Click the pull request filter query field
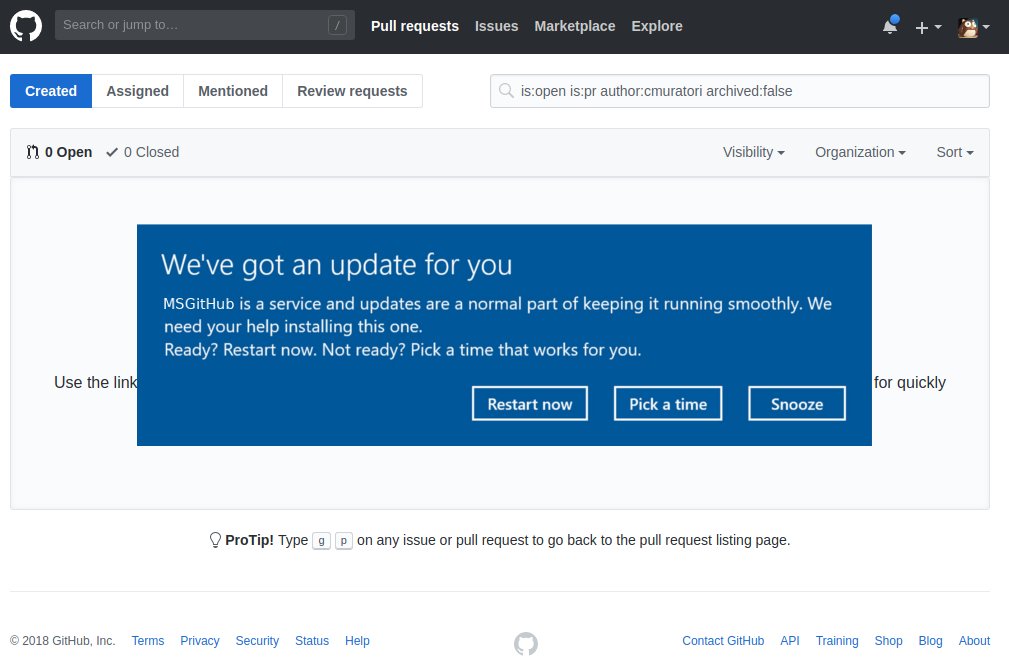The image size is (1009, 665). pos(739,91)
